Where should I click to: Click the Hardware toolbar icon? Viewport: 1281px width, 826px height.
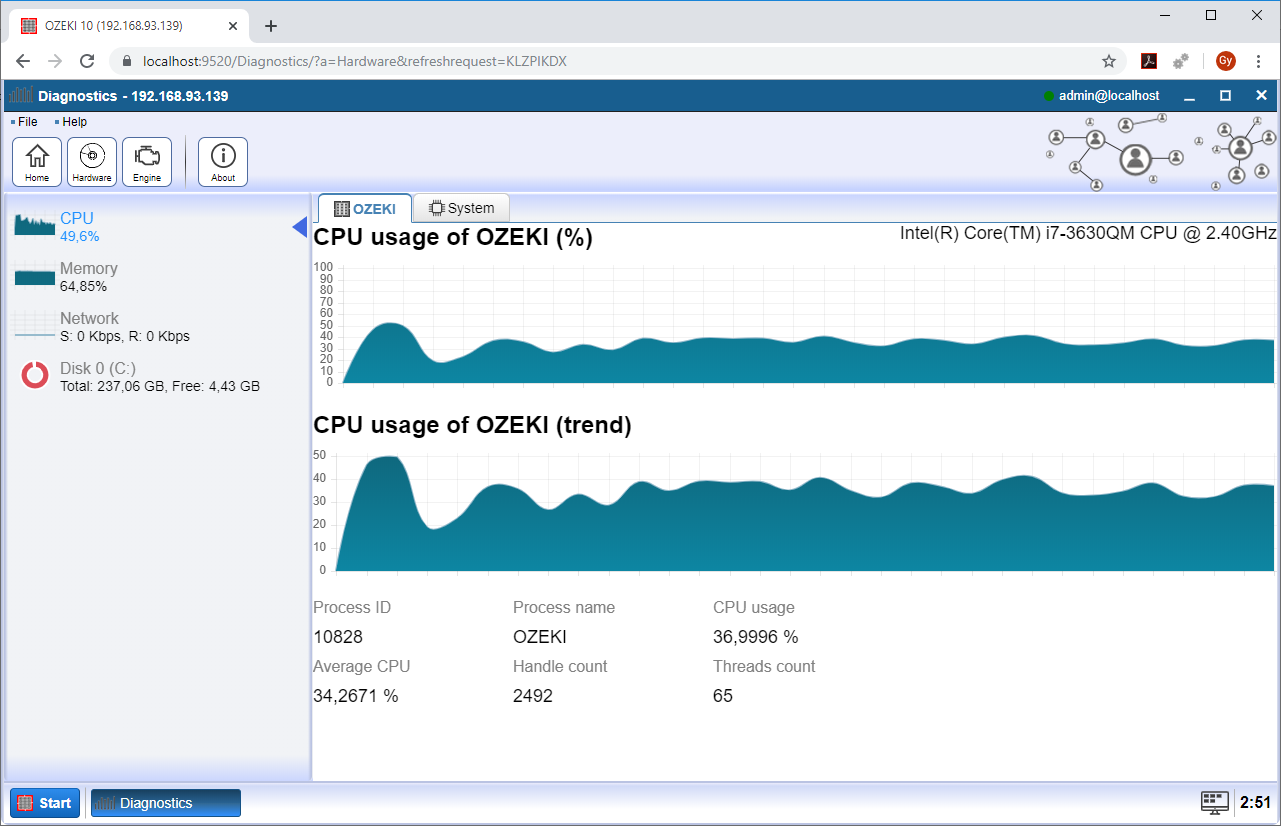coord(92,162)
